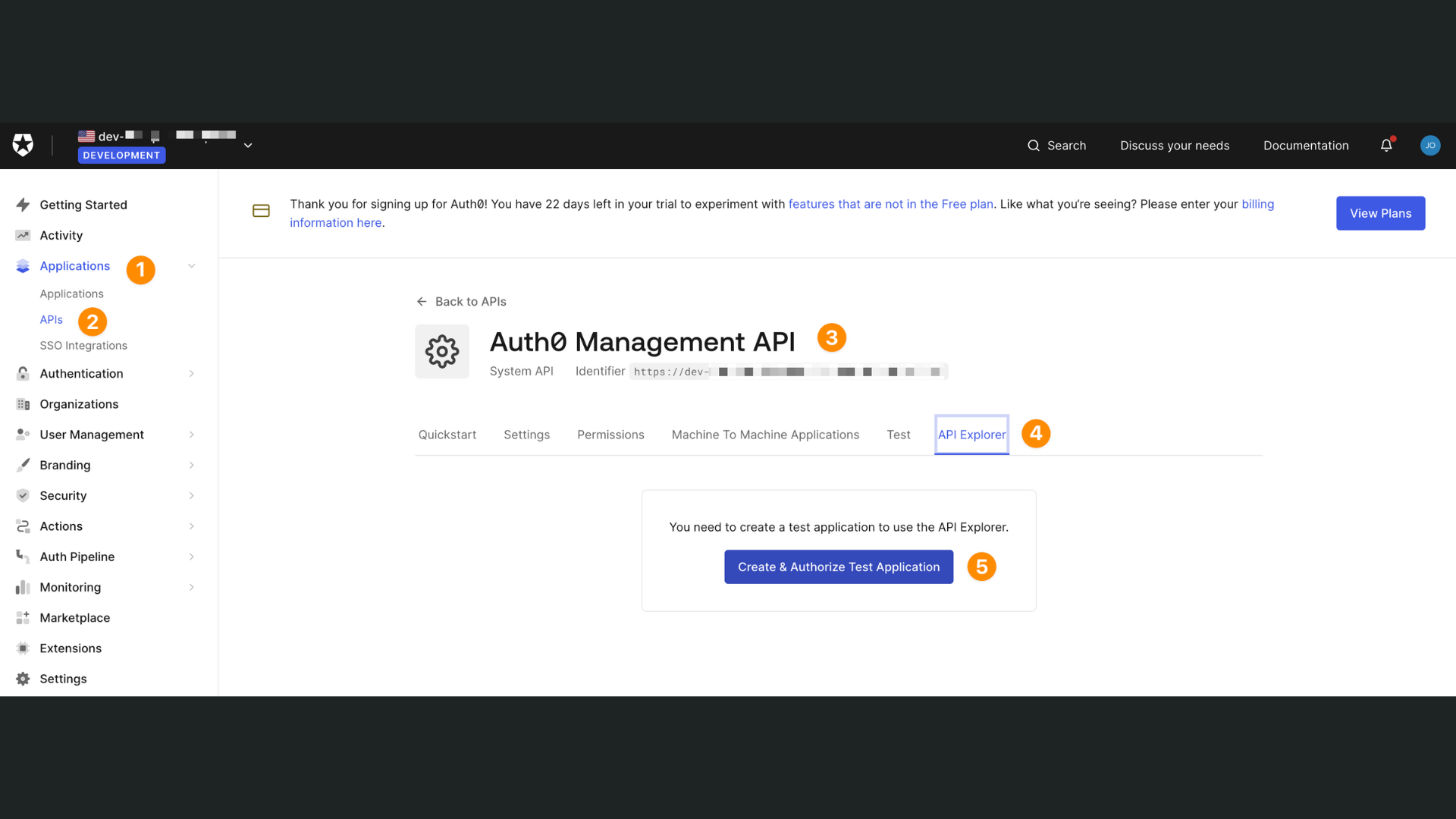Click the Activity chart icon in sidebar

click(22, 235)
